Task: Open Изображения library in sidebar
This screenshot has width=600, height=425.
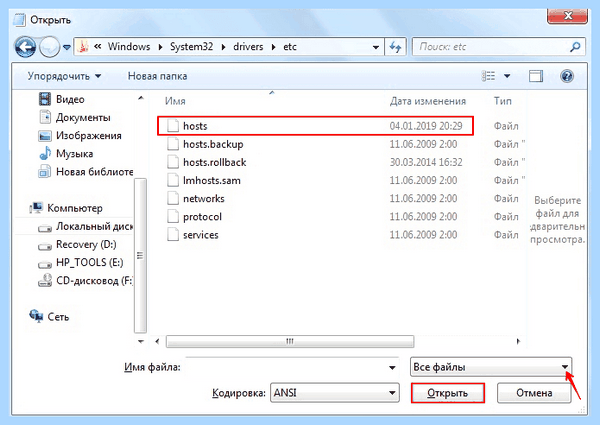Action: pyautogui.click(x=80, y=135)
